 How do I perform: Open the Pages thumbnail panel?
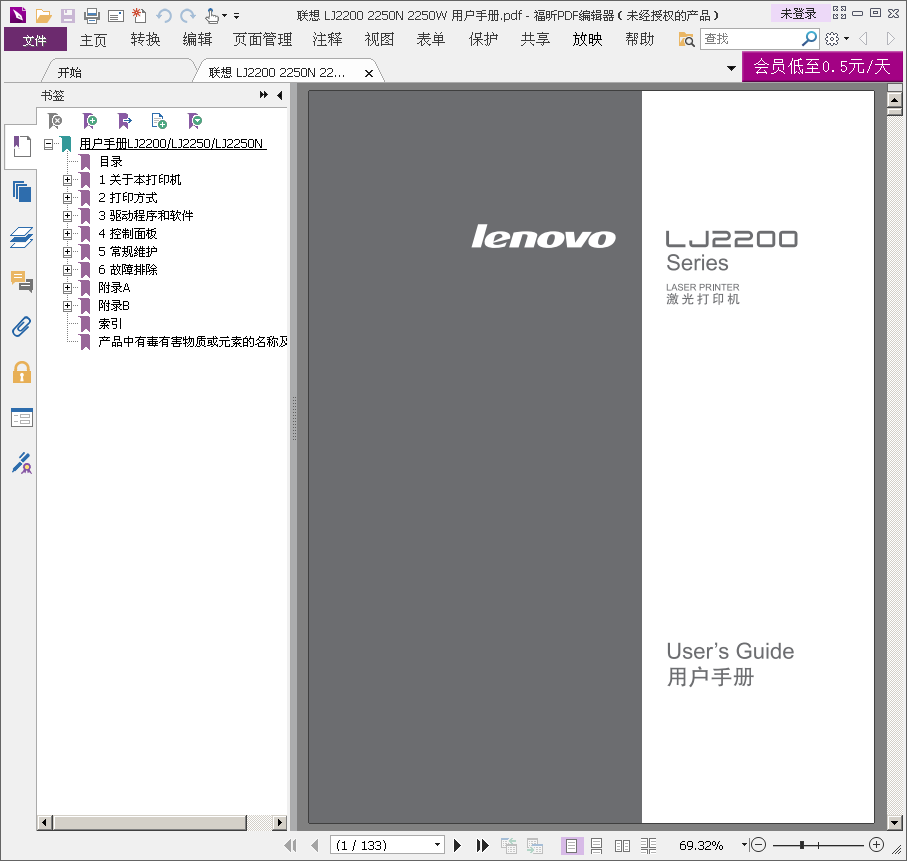click(22, 192)
